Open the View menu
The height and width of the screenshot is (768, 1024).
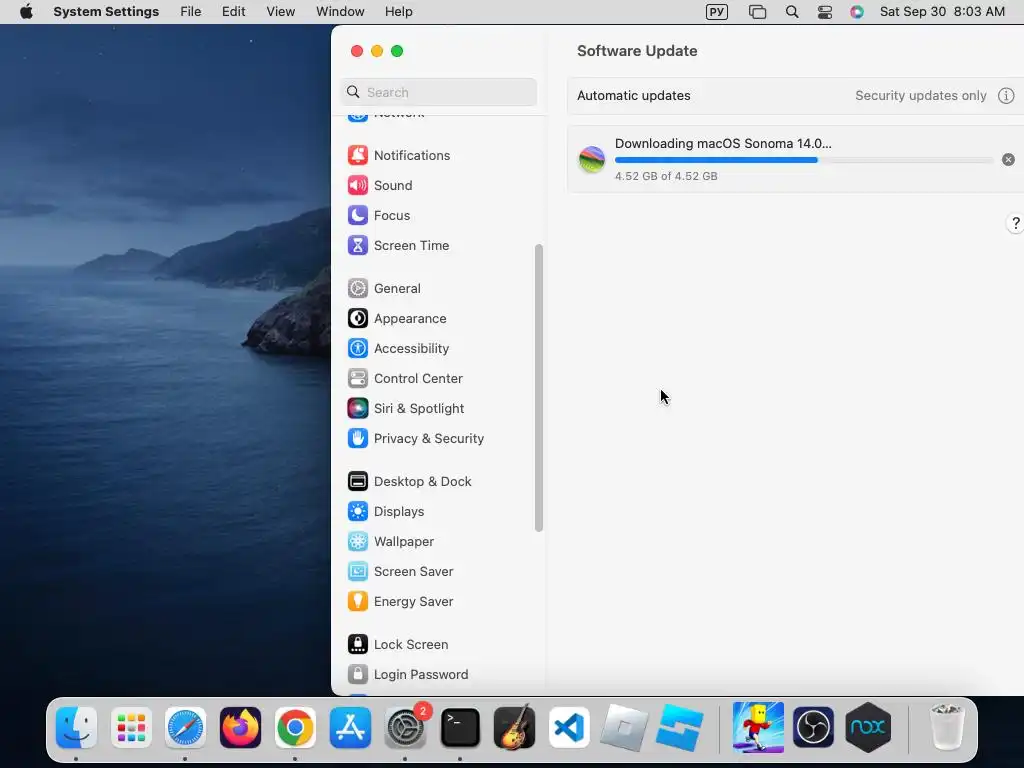click(x=281, y=12)
